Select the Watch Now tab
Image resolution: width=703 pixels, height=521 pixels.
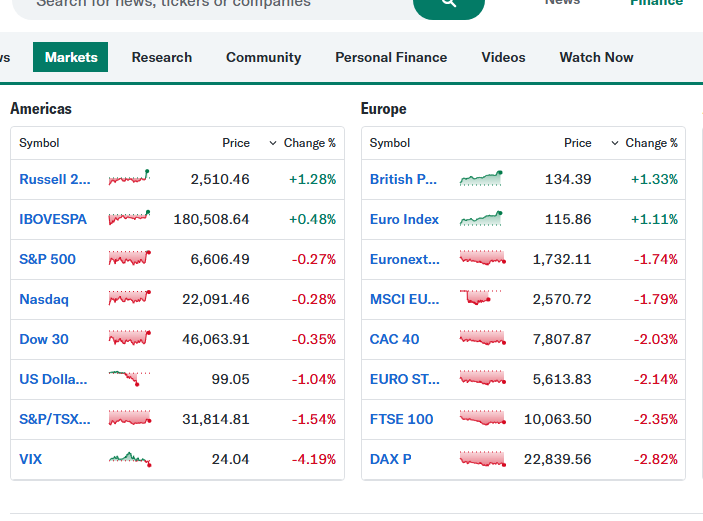[596, 57]
